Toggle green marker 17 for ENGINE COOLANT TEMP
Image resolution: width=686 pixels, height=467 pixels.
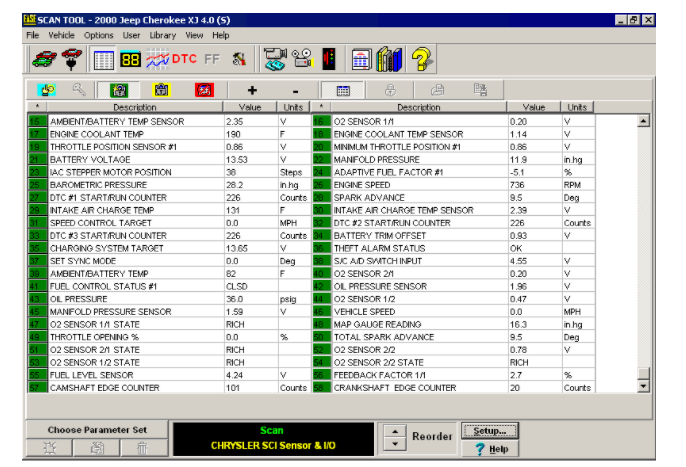pos(37,134)
